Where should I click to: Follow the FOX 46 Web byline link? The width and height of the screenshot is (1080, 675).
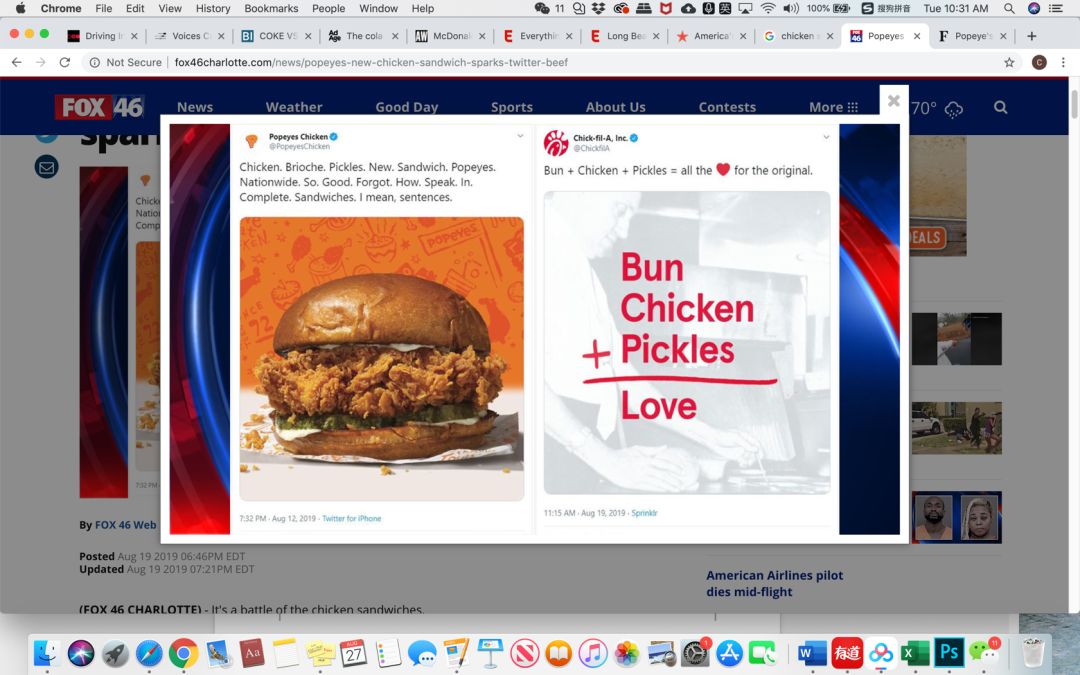click(125, 525)
